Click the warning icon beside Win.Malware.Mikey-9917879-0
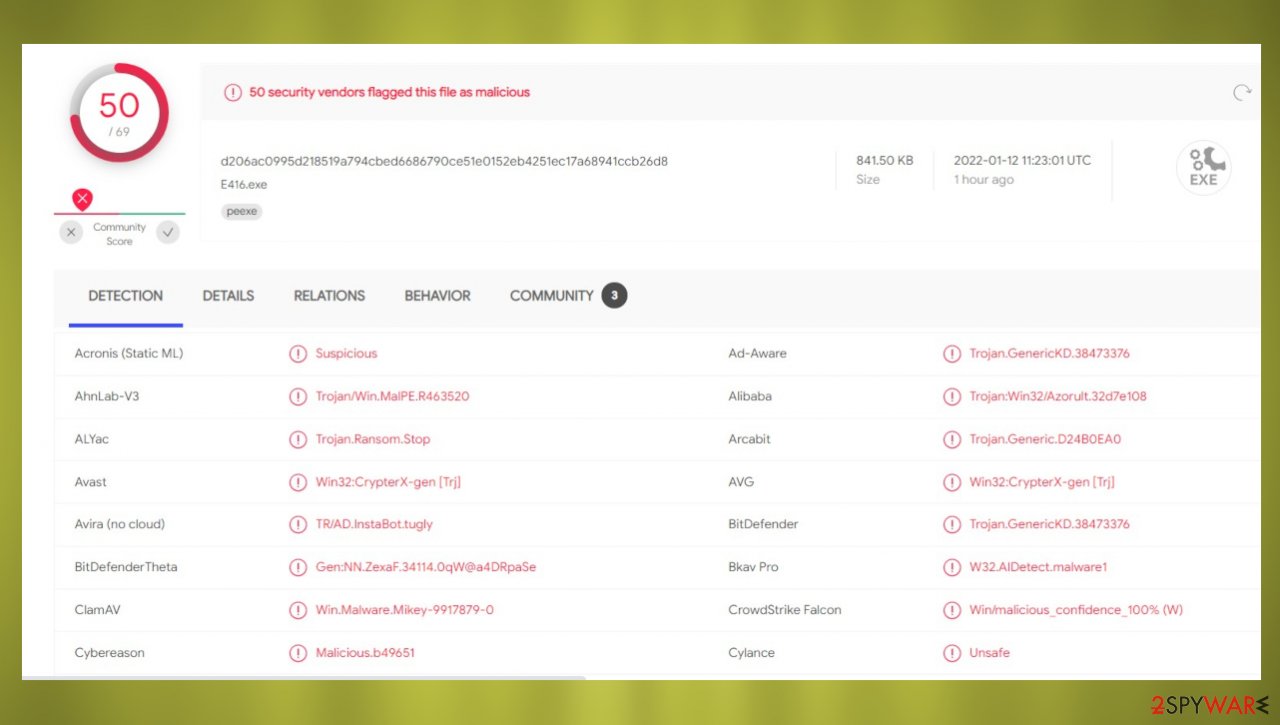Screen dimensions: 1280x725 click(x=298, y=610)
